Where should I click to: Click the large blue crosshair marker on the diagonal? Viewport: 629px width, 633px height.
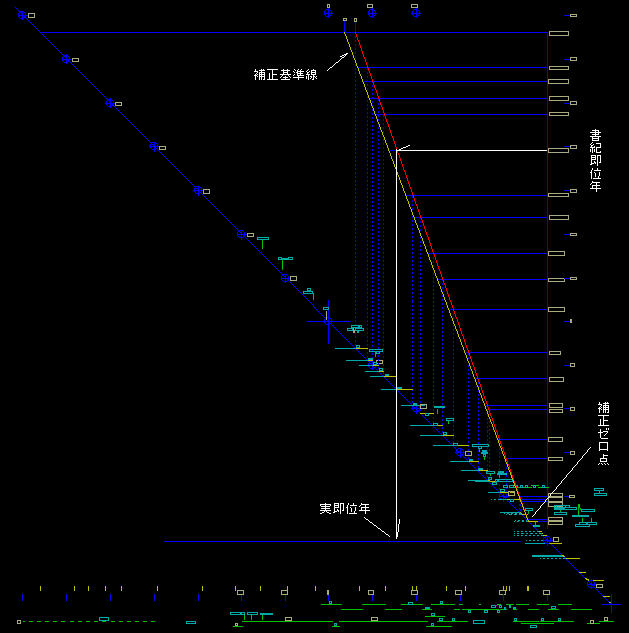(328, 321)
